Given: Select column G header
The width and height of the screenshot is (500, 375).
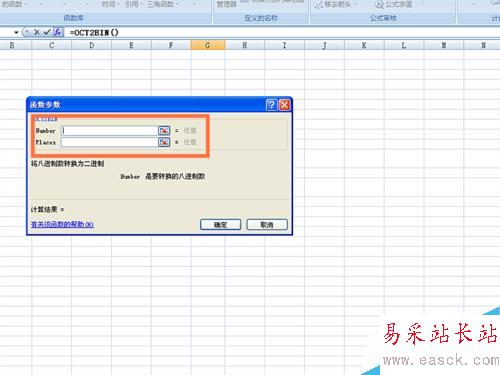Looking at the screenshot, I should point(208,45).
